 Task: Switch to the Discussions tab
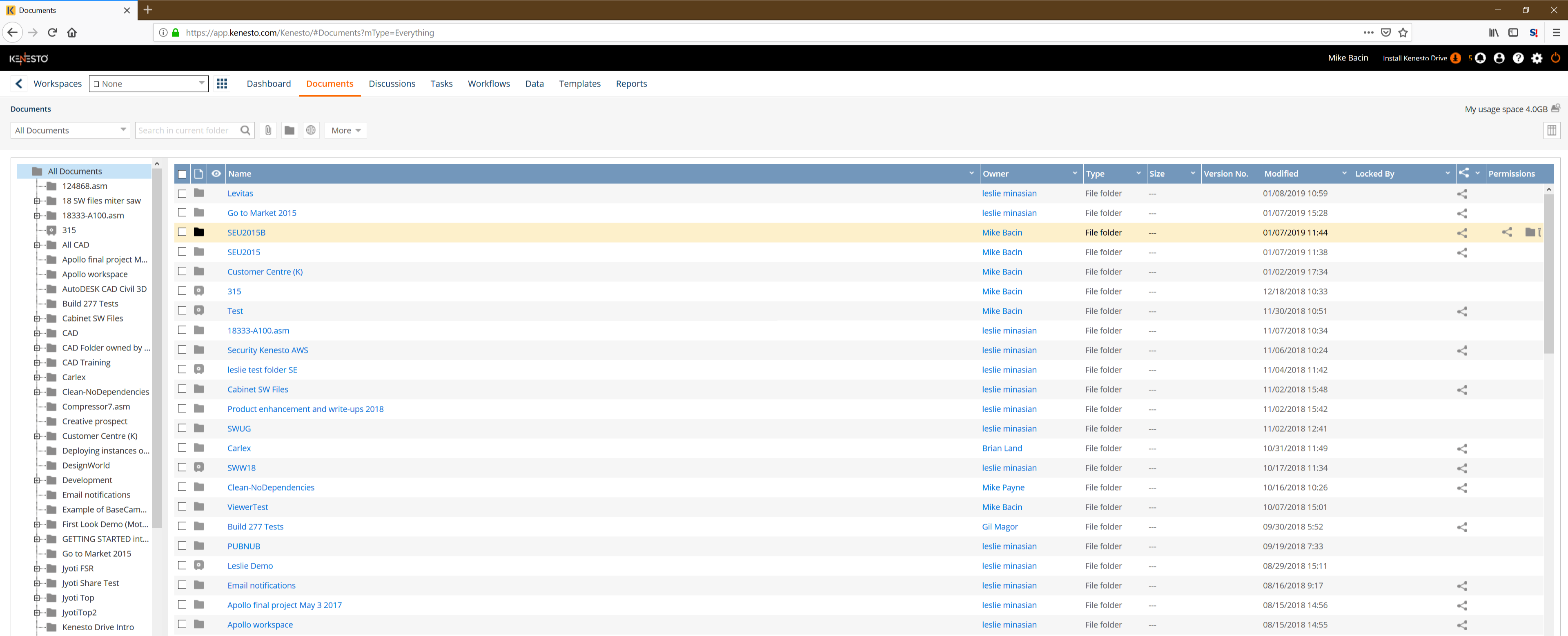(x=392, y=83)
